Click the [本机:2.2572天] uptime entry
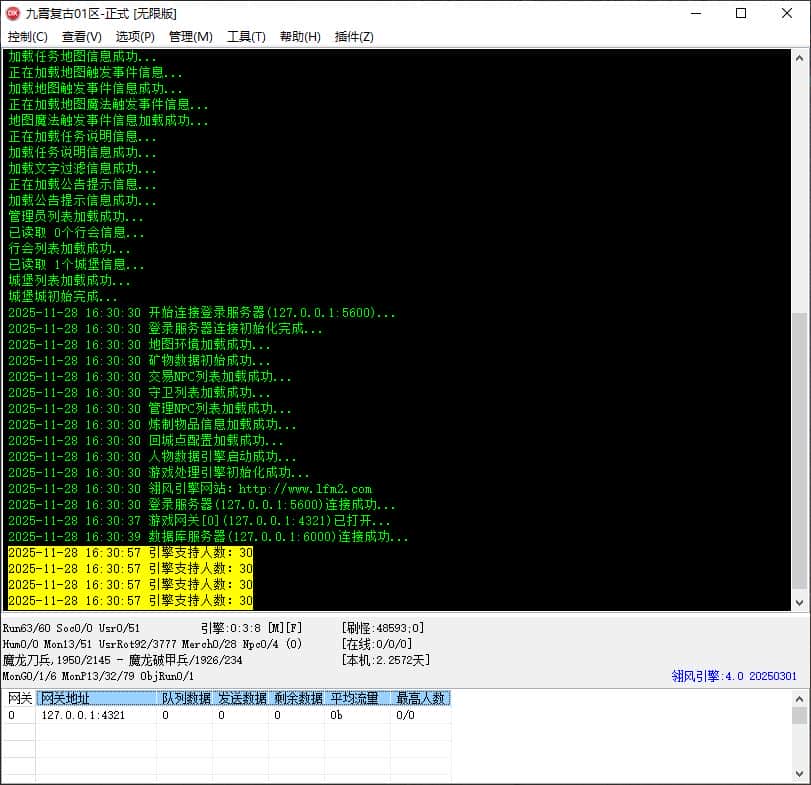 386,660
